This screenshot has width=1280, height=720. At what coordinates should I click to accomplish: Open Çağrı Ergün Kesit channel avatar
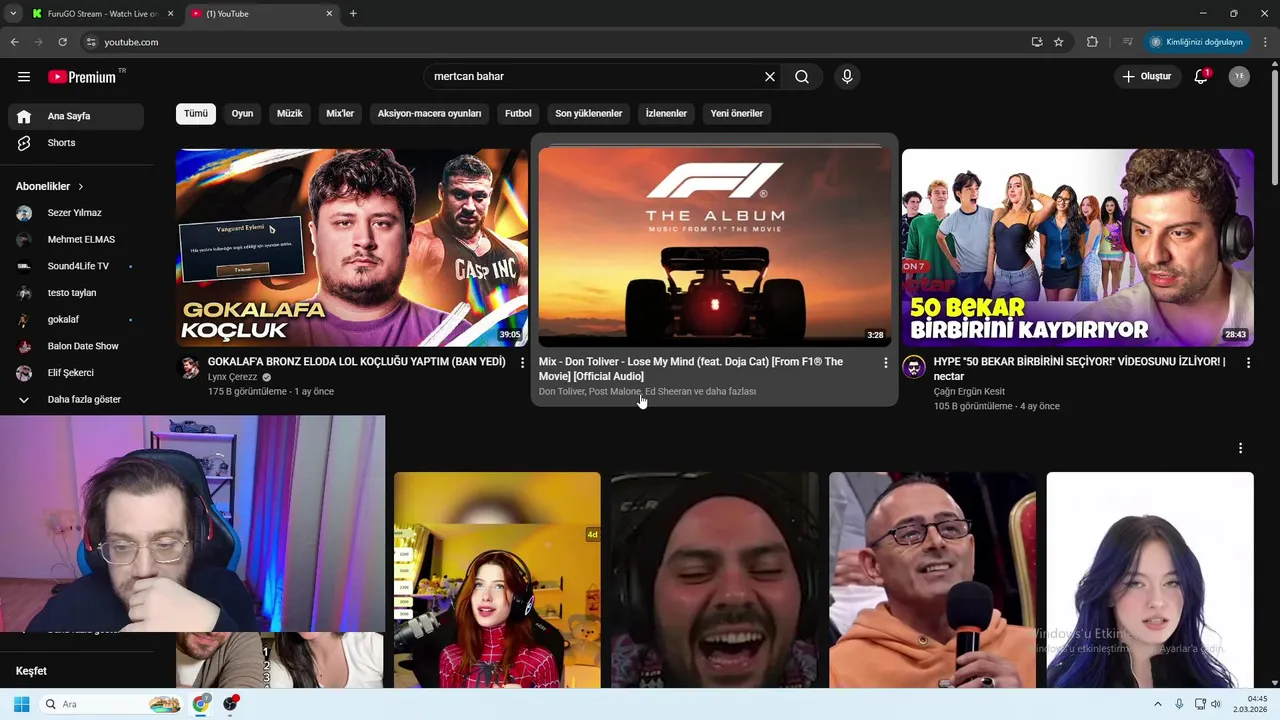point(914,367)
